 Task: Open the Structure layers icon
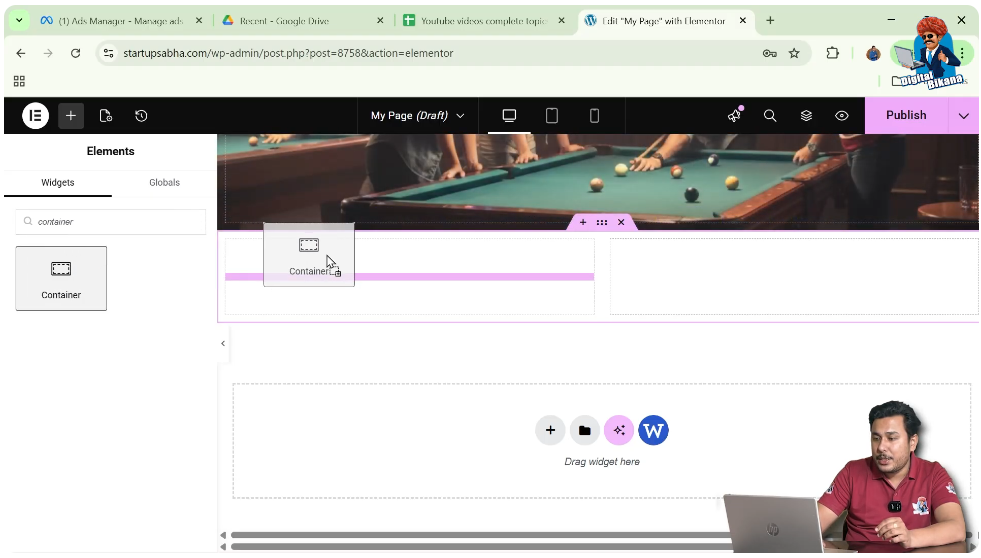pyautogui.click(x=806, y=116)
